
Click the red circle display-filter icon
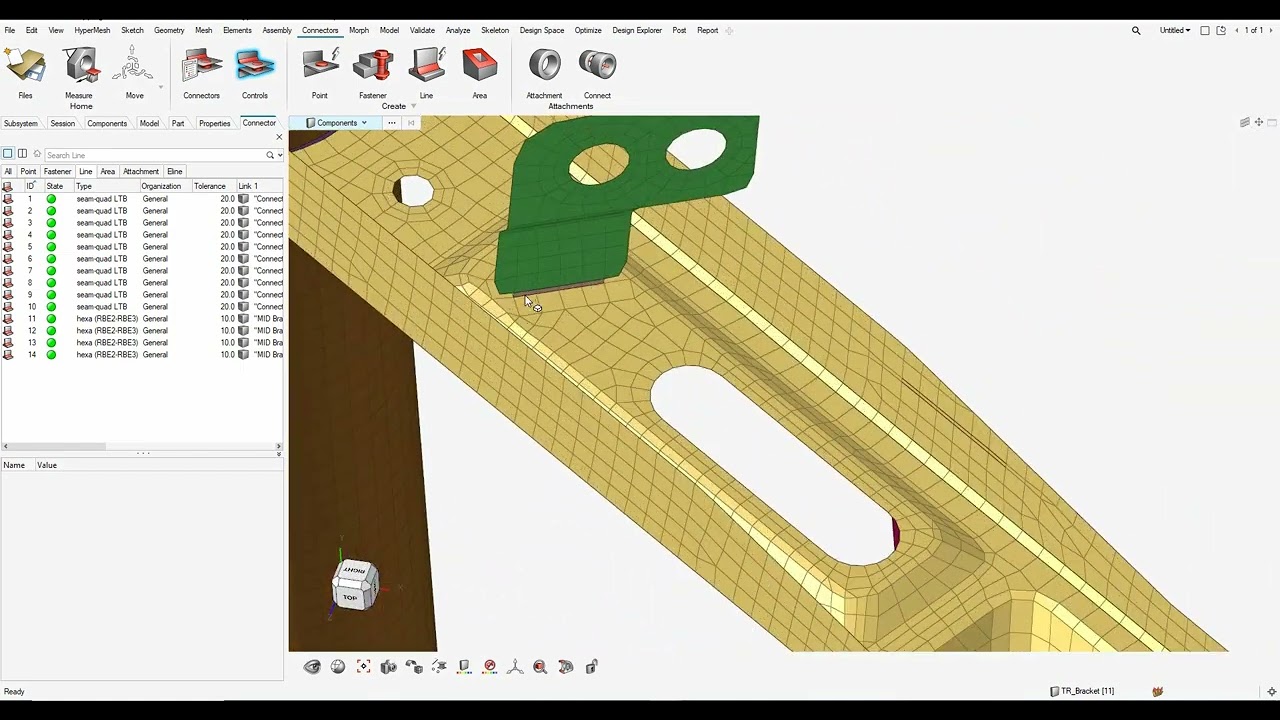pos(490,666)
